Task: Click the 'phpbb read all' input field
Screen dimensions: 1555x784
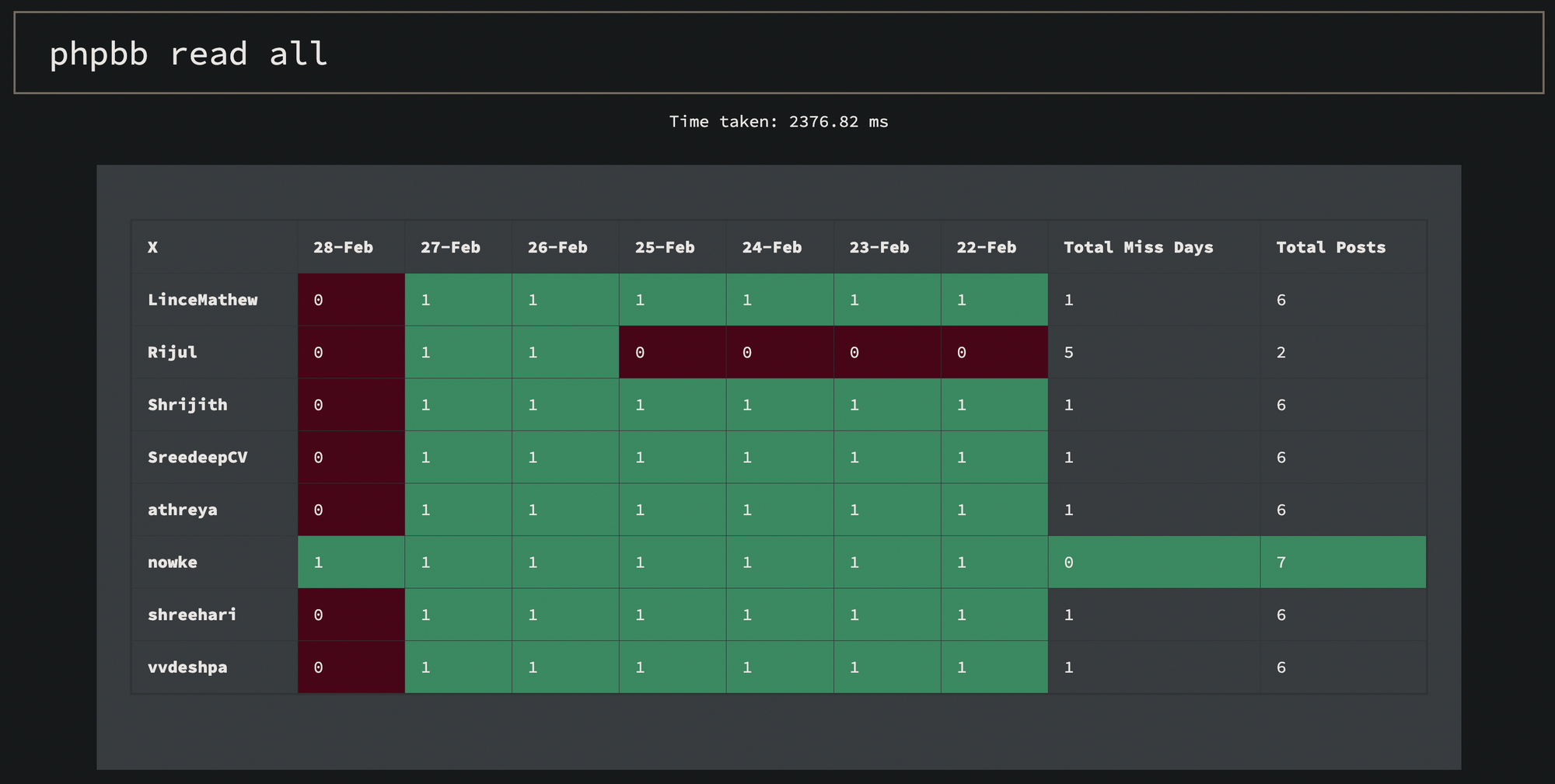Action: [x=778, y=53]
